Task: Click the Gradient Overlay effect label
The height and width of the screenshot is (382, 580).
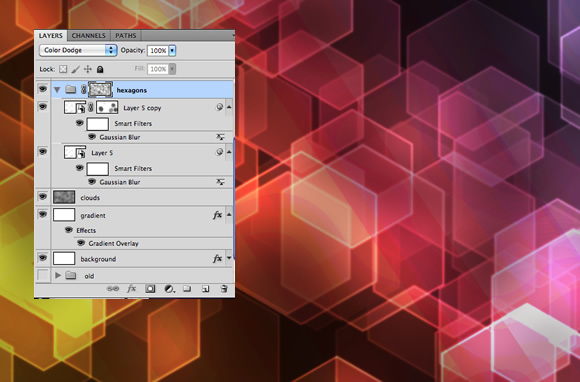Action: coord(114,244)
